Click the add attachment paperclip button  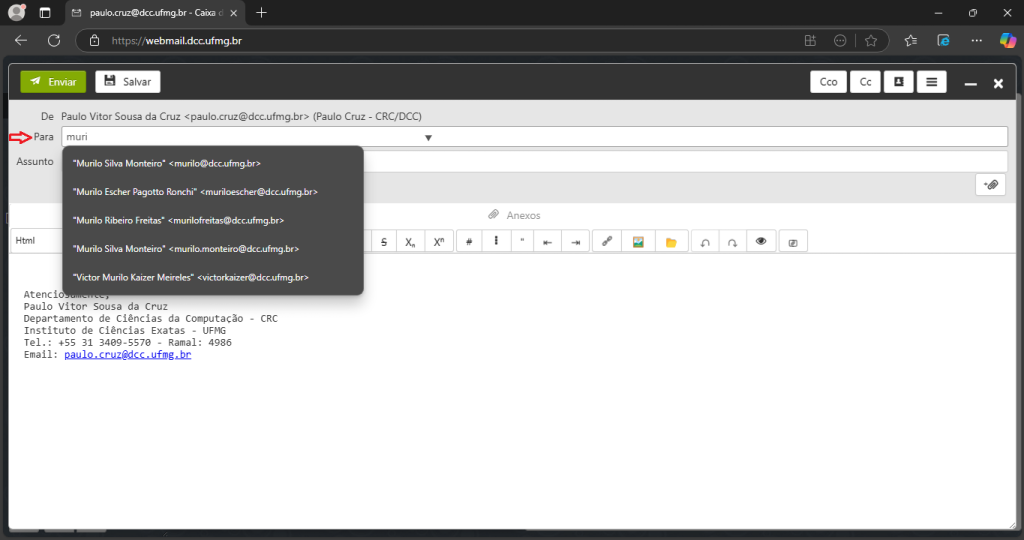point(990,184)
